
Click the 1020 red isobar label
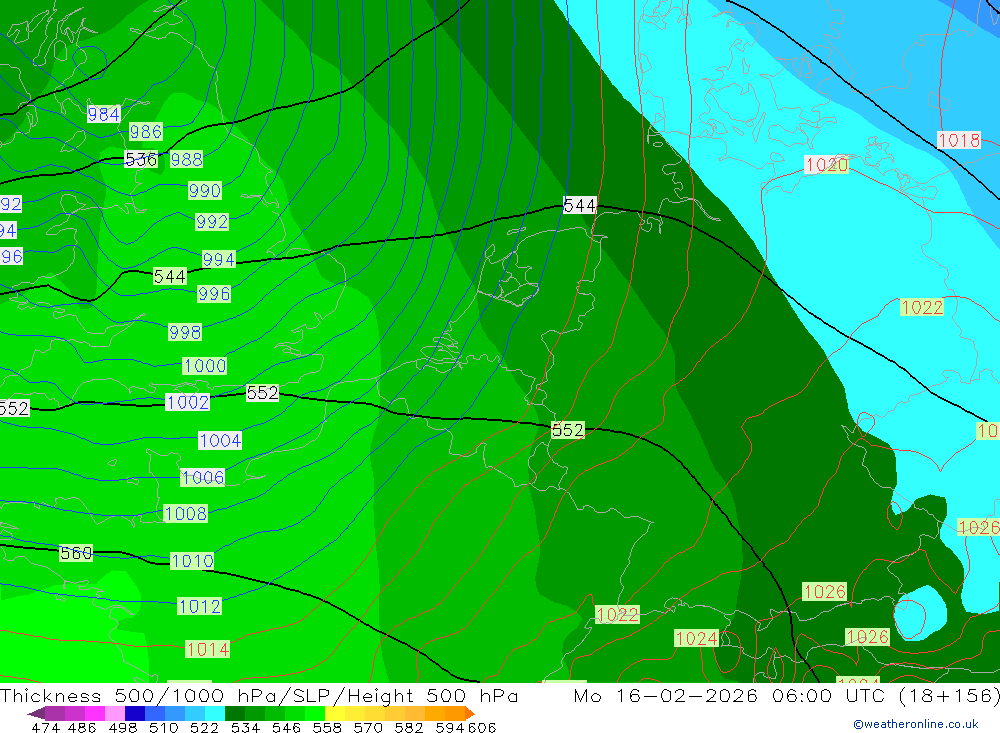tap(827, 165)
